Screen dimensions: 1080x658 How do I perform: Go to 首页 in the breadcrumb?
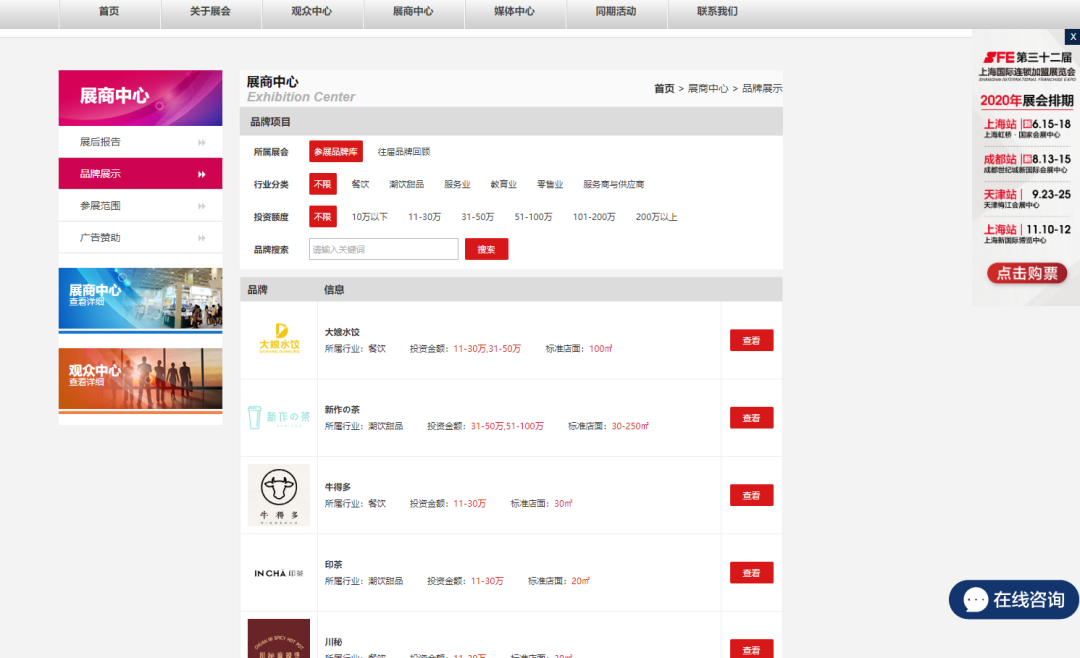(664, 89)
